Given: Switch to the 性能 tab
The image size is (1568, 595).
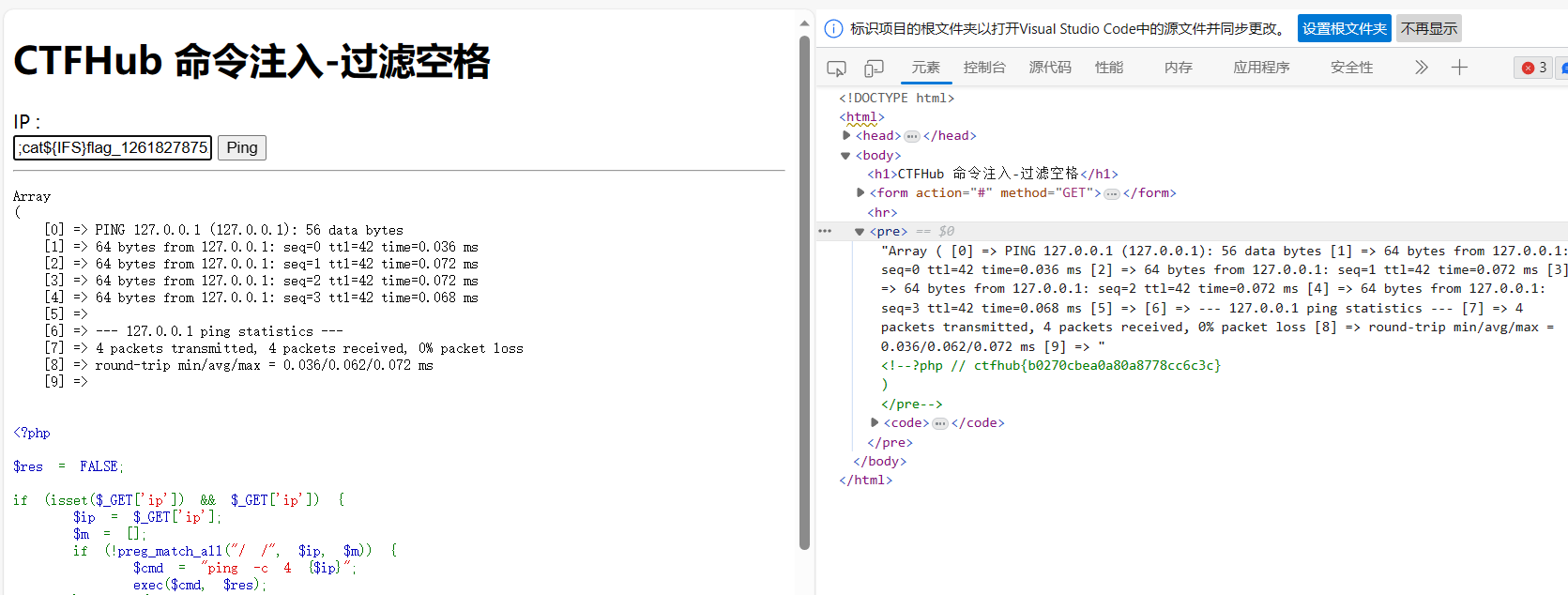Looking at the screenshot, I should tap(1109, 68).
